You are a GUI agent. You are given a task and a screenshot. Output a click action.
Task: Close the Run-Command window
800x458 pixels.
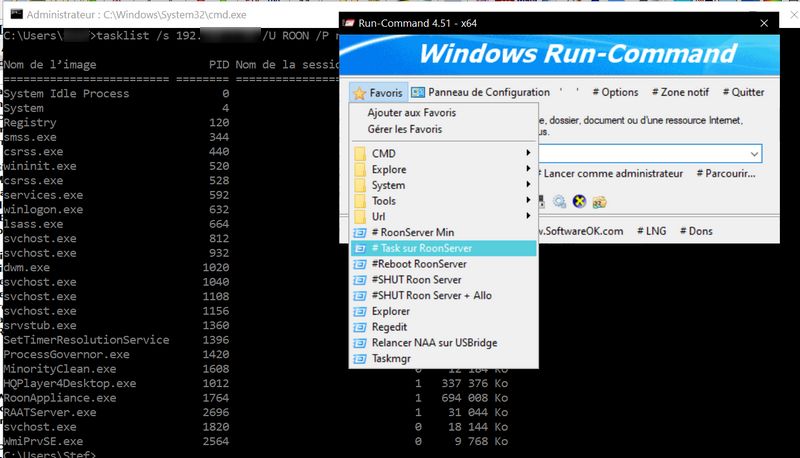pos(764,23)
